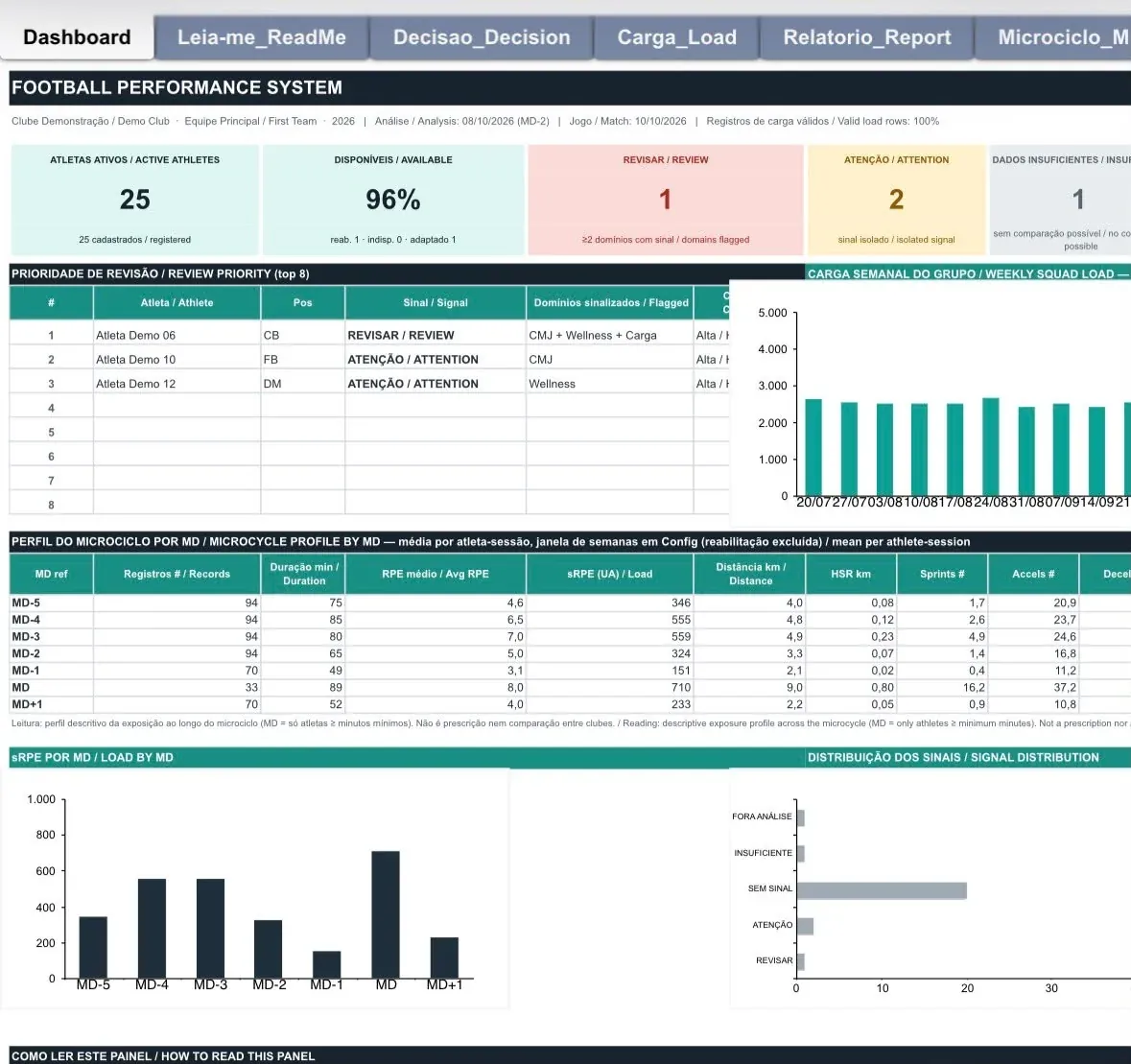Select the sRPE value 710 for MD

click(x=610, y=688)
